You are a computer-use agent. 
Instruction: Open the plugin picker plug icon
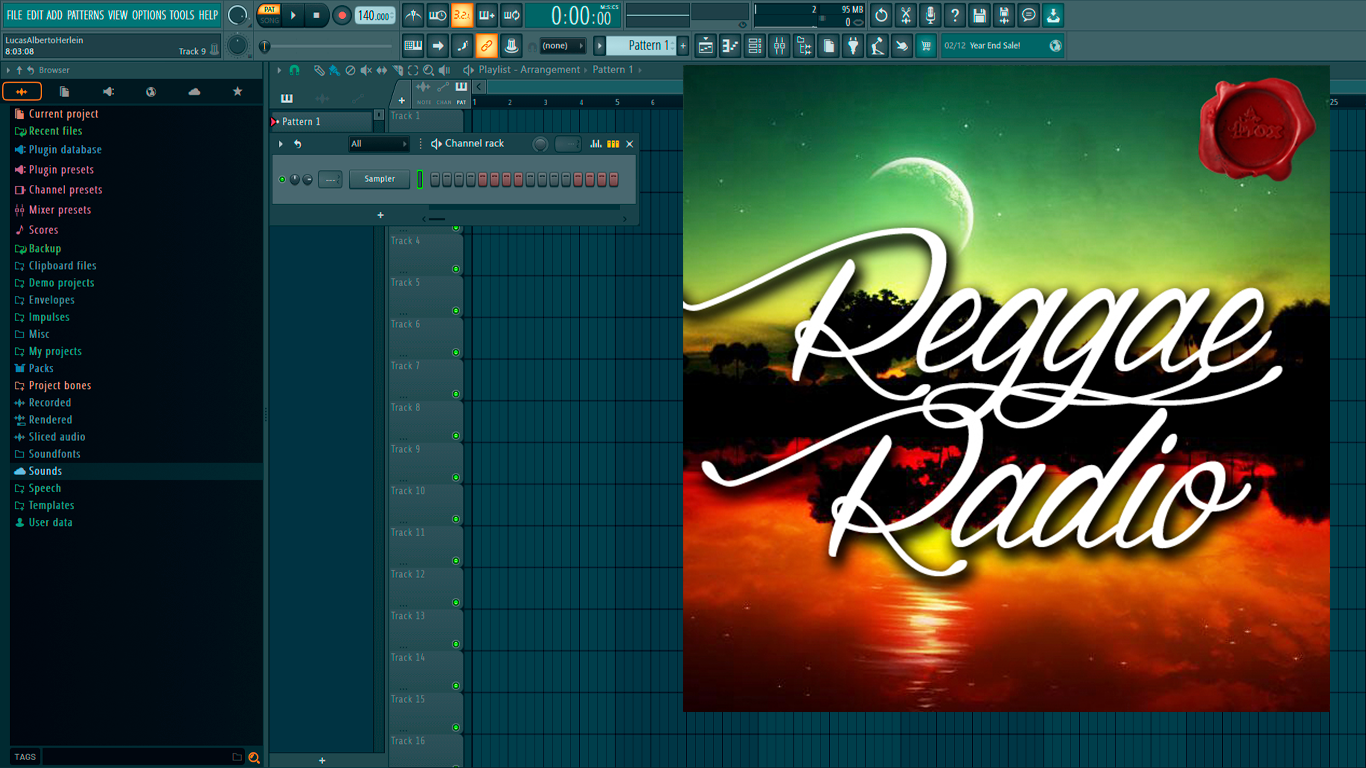pos(853,45)
